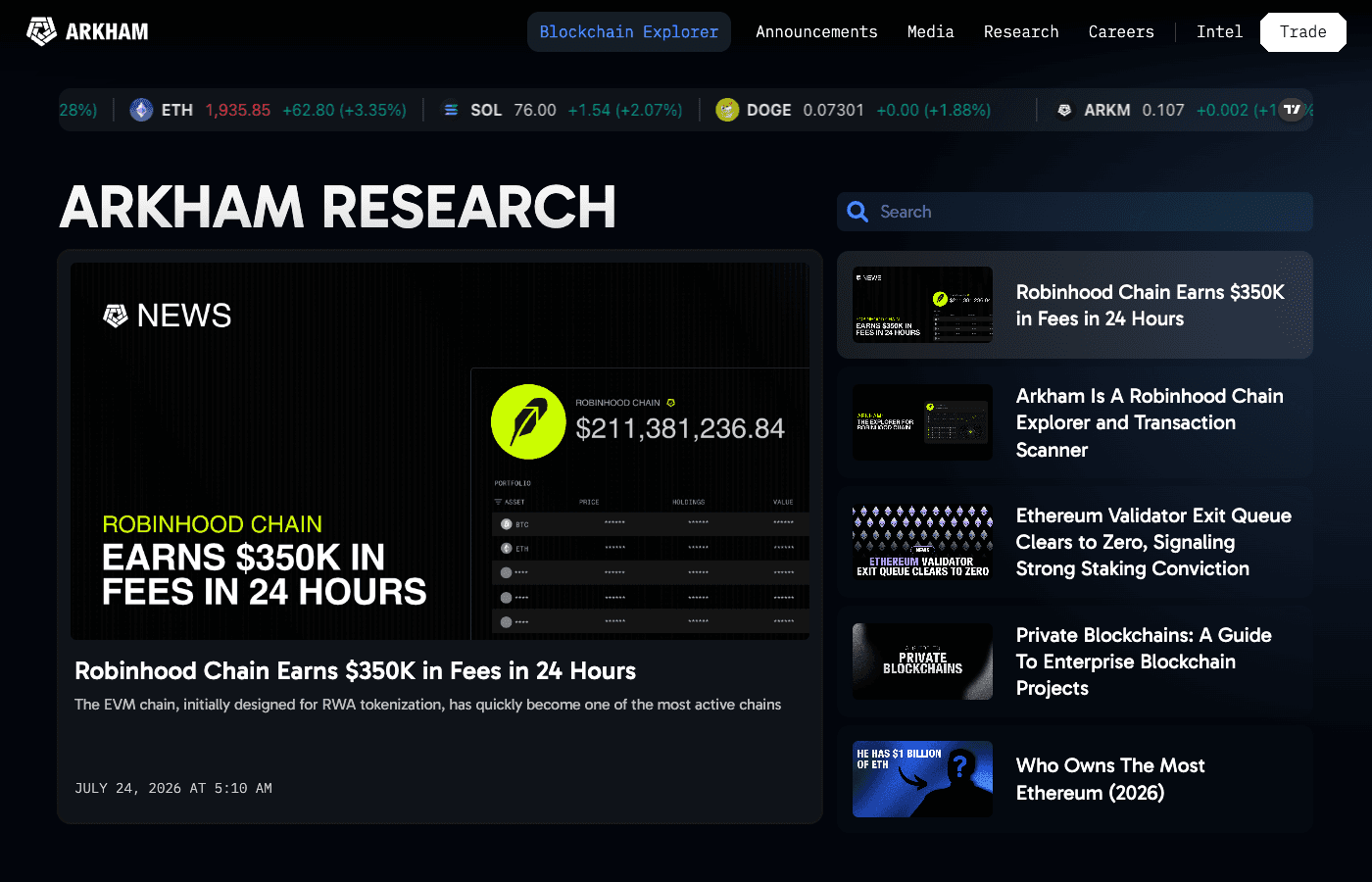Image resolution: width=1372 pixels, height=882 pixels.
Task: Click the Robinhood feather logo in featured image
Action: tap(528, 421)
